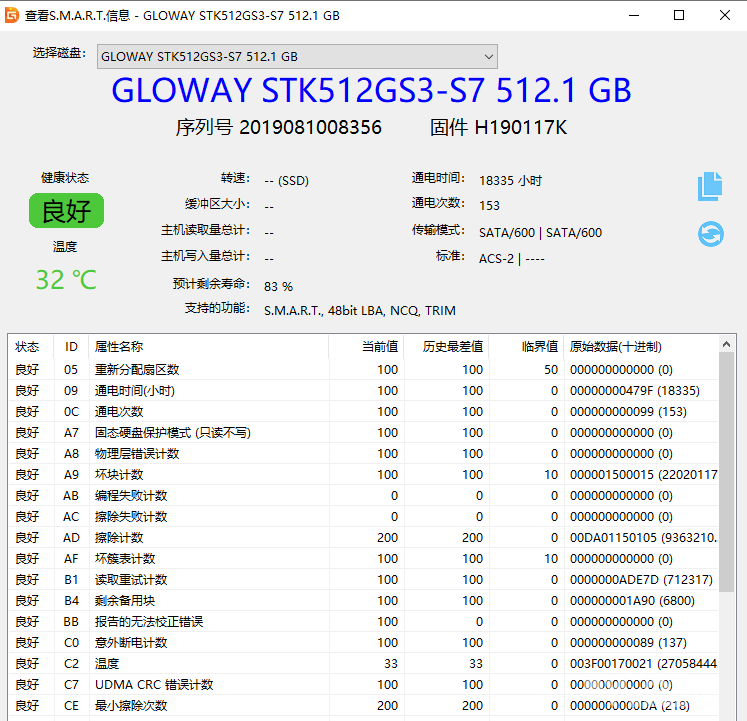
Task: Close the S.M.A.R.T. information window
Action: point(724,15)
